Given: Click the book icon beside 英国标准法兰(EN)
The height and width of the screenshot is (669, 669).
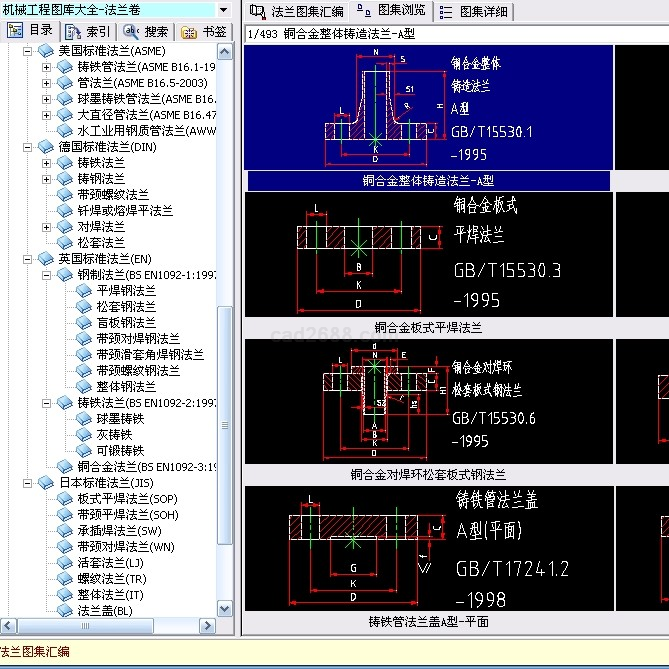Looking at the screenshot, I should coord(46,259).
